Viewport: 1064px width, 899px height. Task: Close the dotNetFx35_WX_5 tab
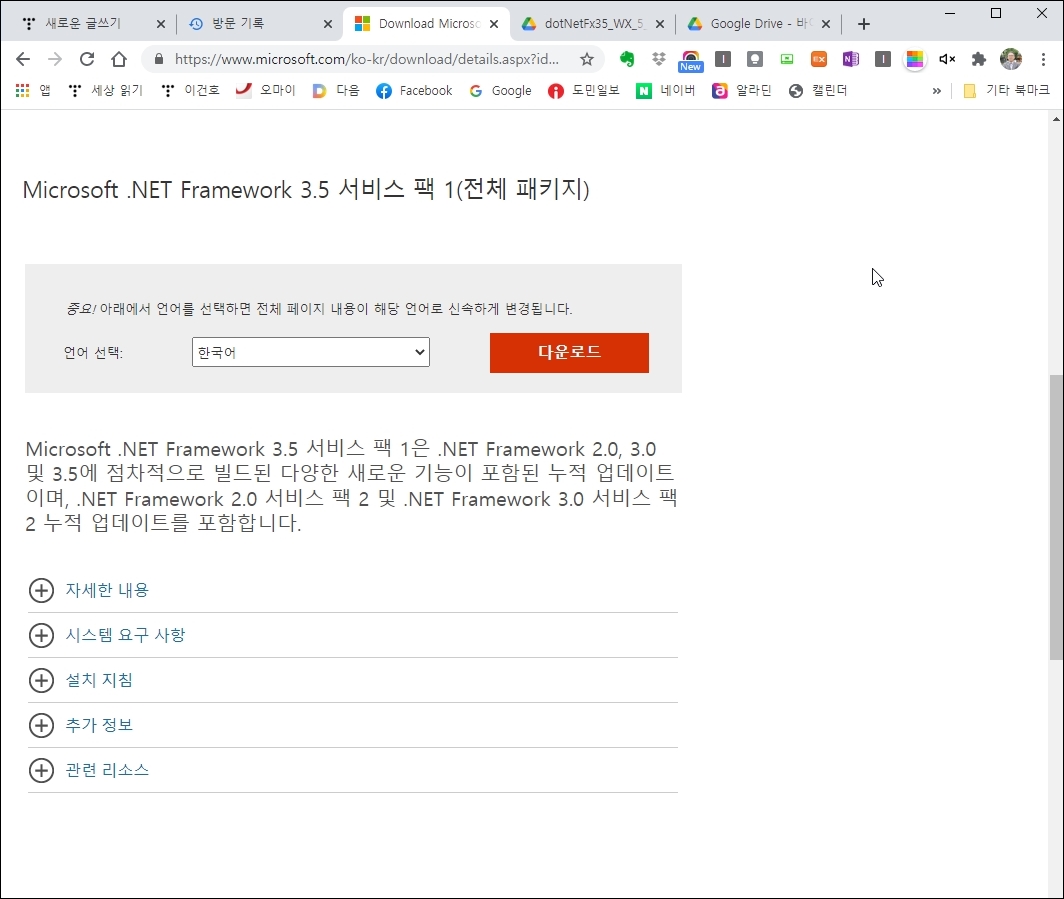point(660,24)
